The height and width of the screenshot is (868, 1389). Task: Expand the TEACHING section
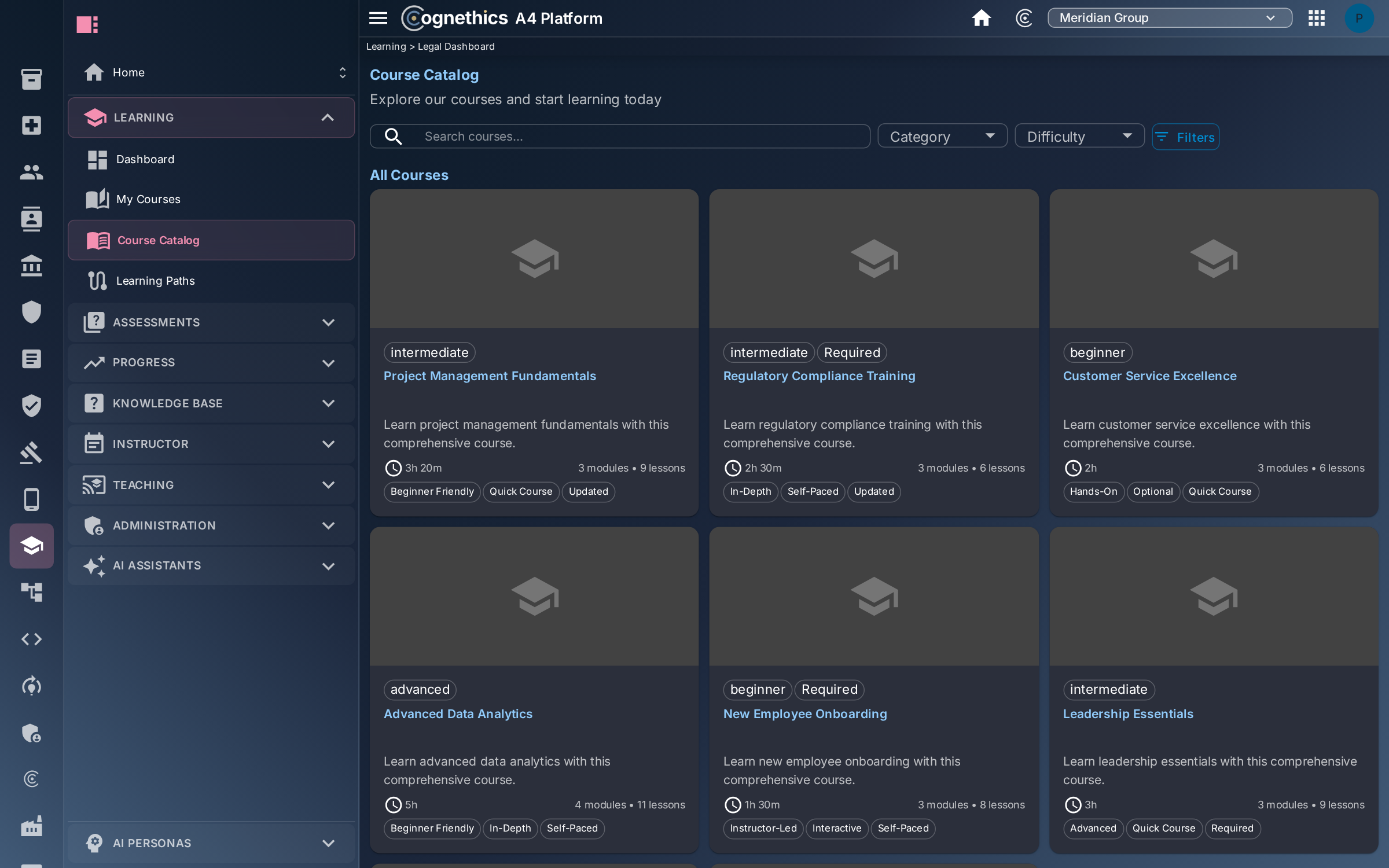point(211,485)
